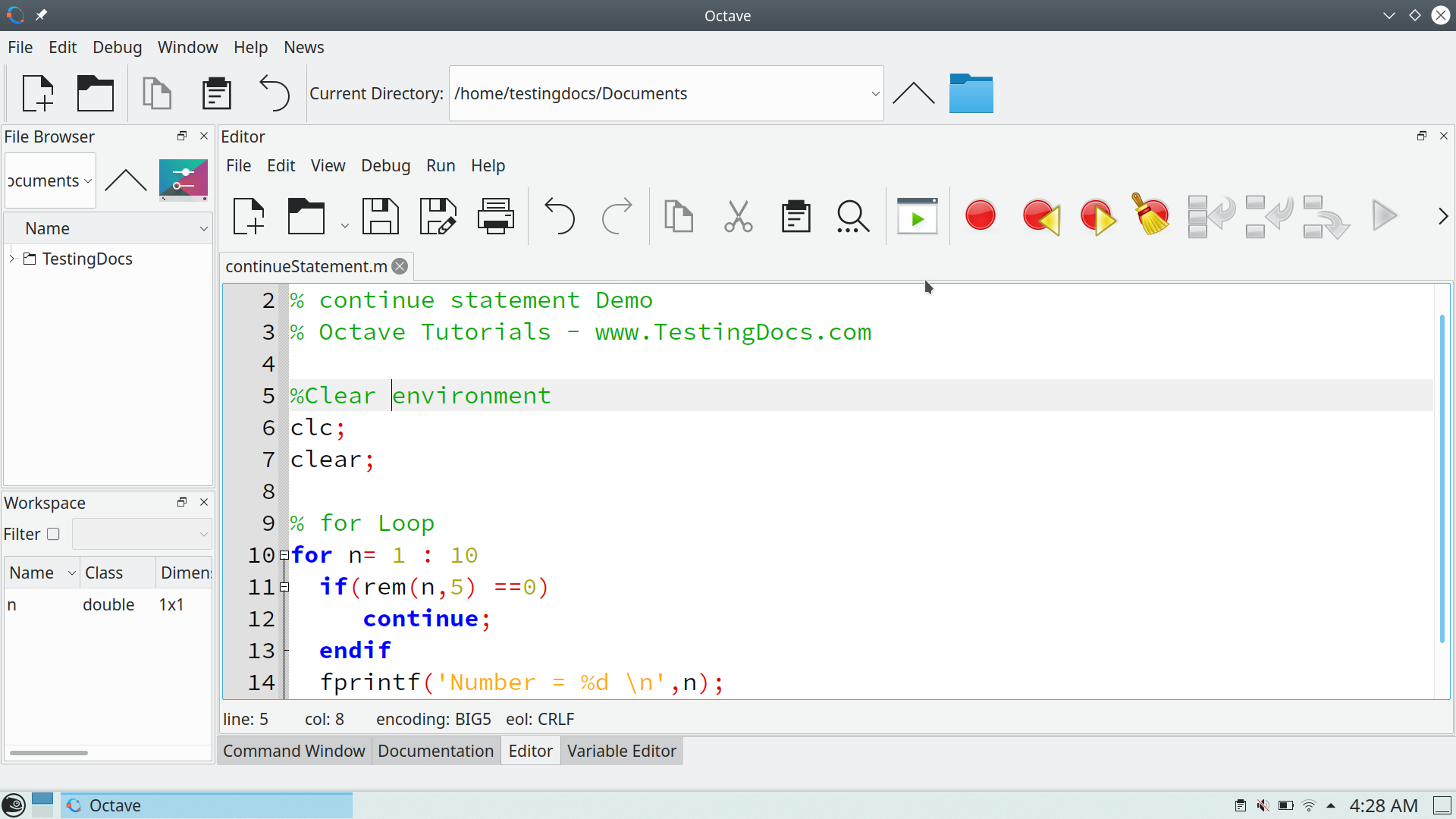Expand the TestingDocs folder tree node
Image resolution: width=1456 pixels, height=819 pixels.
12,259
